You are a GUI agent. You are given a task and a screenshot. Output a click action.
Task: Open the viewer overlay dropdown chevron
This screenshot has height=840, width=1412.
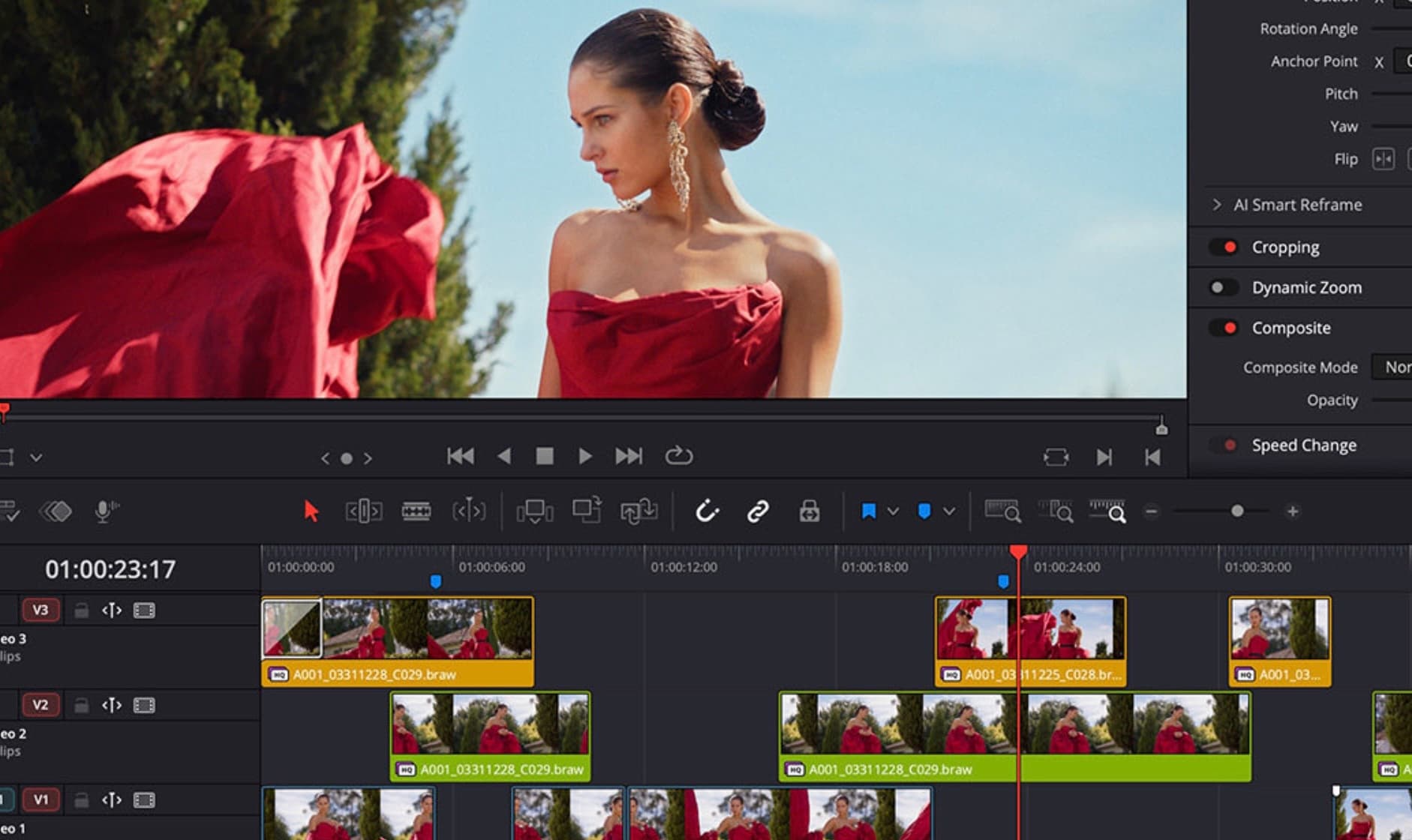coord(36,457)
